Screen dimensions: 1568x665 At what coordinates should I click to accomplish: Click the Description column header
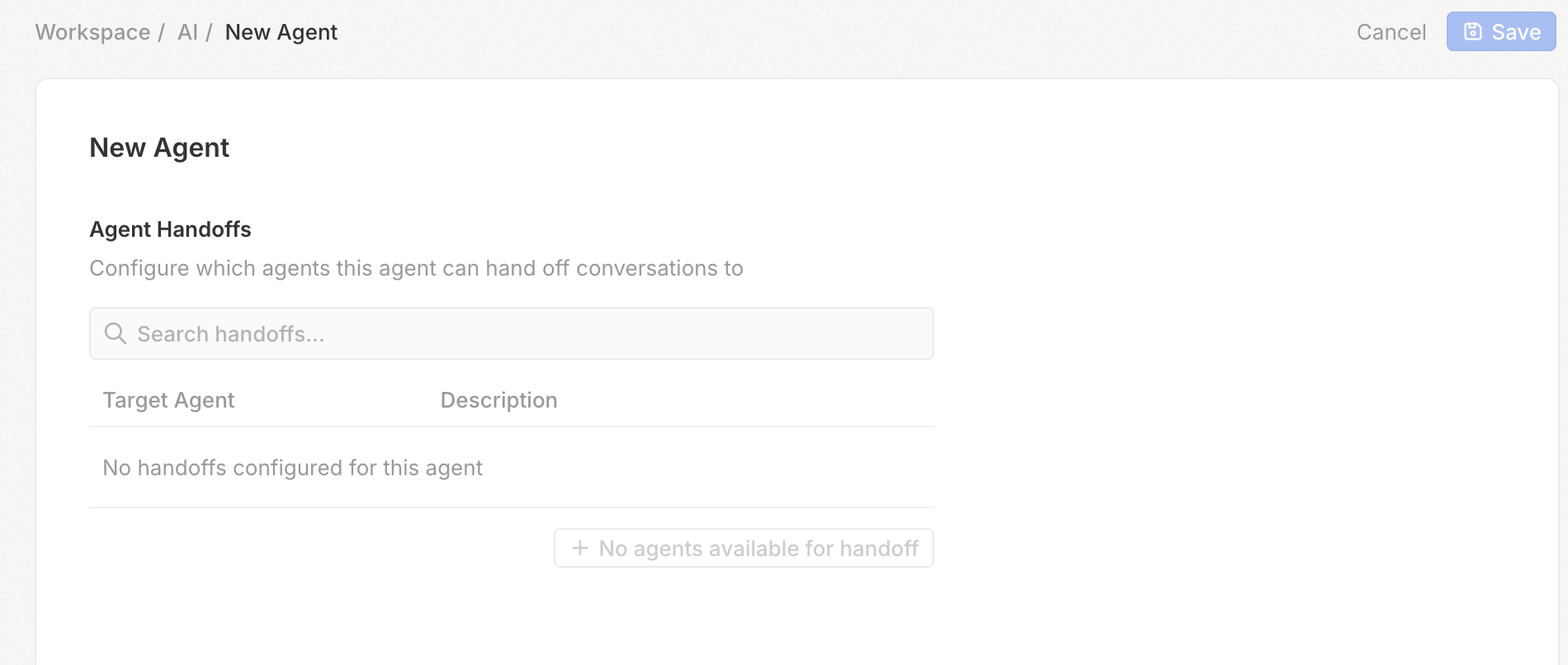498,400
